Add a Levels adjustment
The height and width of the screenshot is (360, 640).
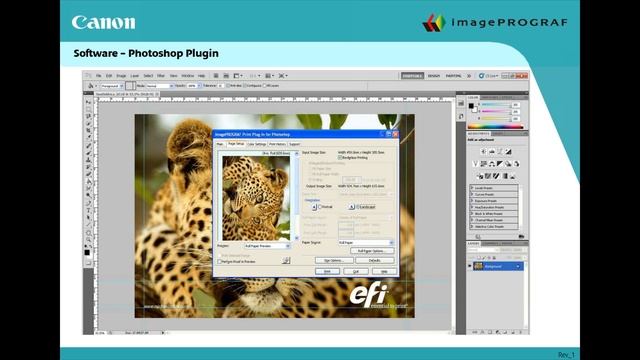point(491,151)
